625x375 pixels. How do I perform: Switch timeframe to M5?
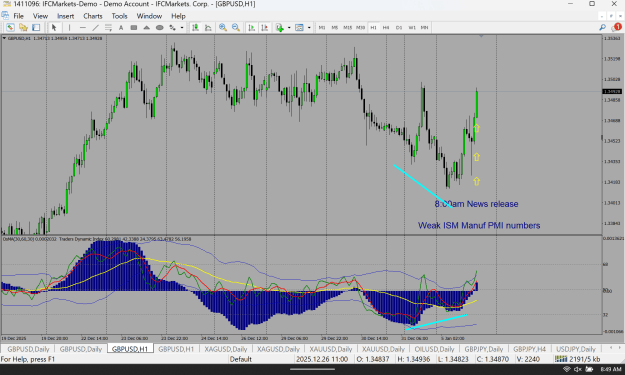click(x=334, y=27)
